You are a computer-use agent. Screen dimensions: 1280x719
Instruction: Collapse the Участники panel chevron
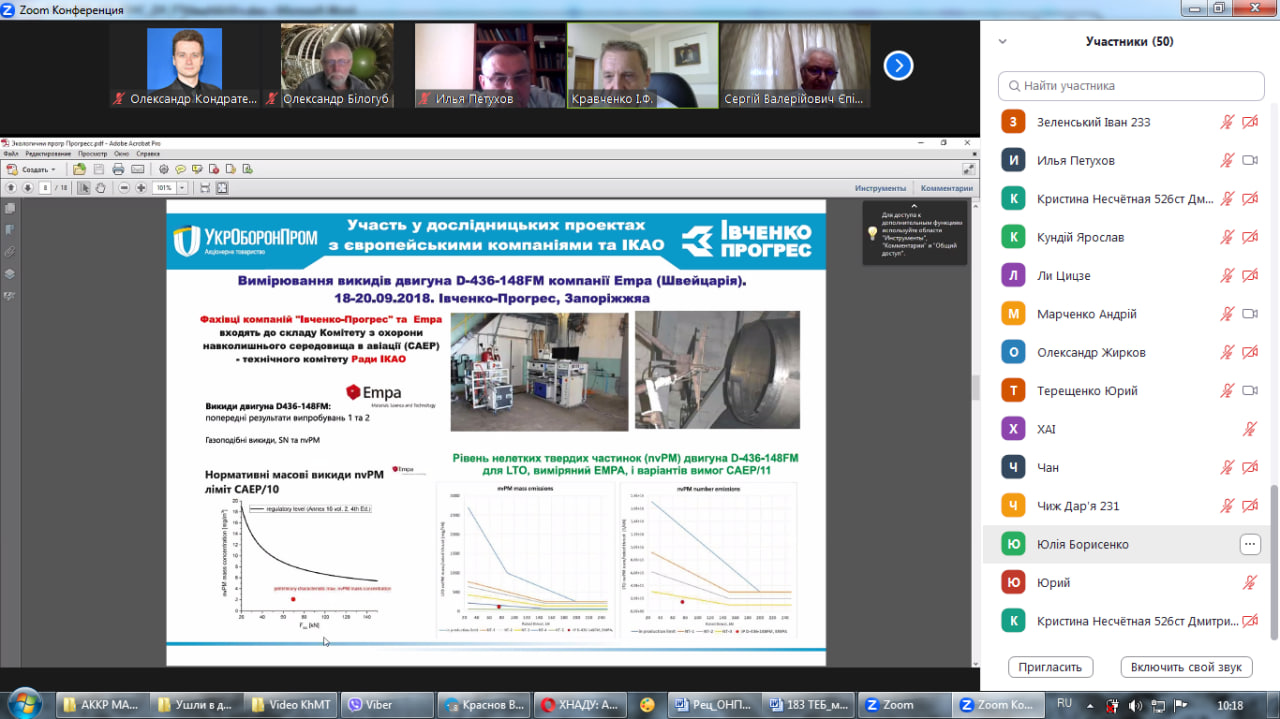coord(1003,42)
